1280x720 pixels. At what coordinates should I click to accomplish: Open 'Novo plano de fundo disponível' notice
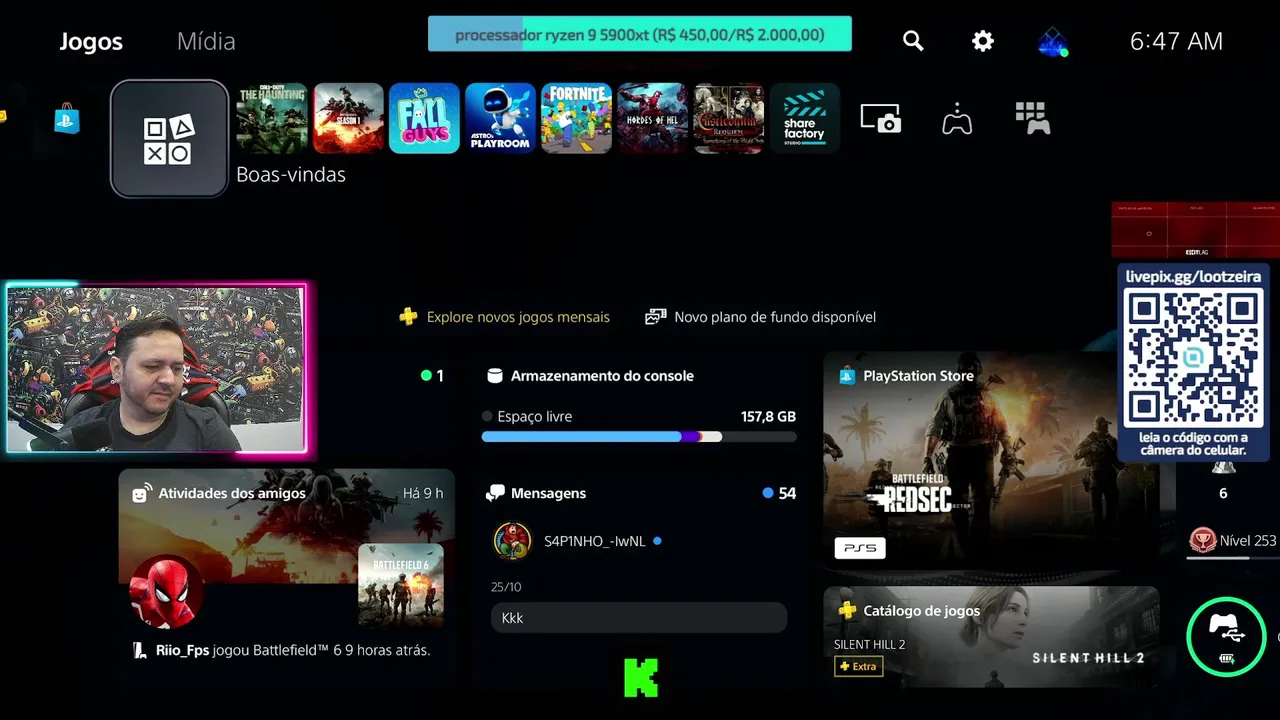pyautogui.click(x=775, y=317)
